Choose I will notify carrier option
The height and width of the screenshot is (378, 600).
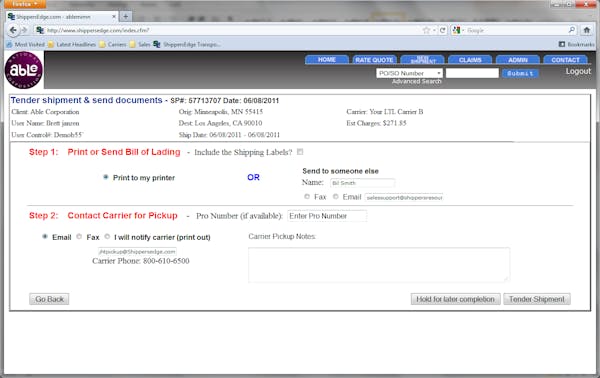pos(107,237)
